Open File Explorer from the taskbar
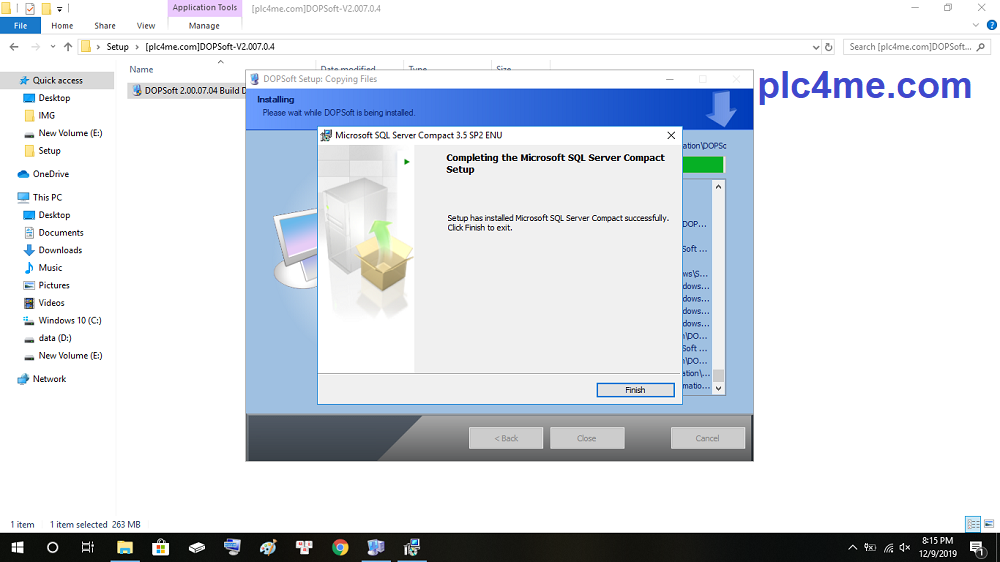The height and width of the screenshot is (562, 1000). (x=125, y=547)
